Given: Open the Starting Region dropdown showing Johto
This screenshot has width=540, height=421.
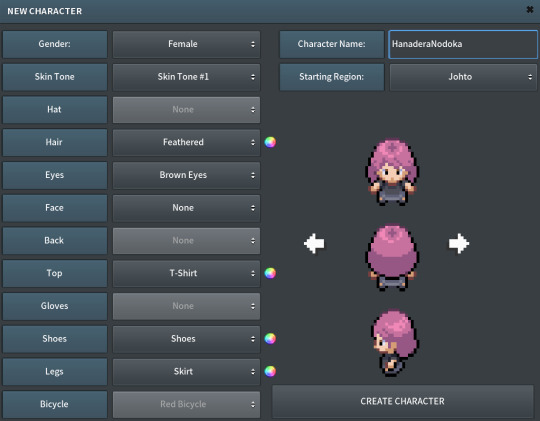Looking at the screenshot, I should [x=463, y=77].
